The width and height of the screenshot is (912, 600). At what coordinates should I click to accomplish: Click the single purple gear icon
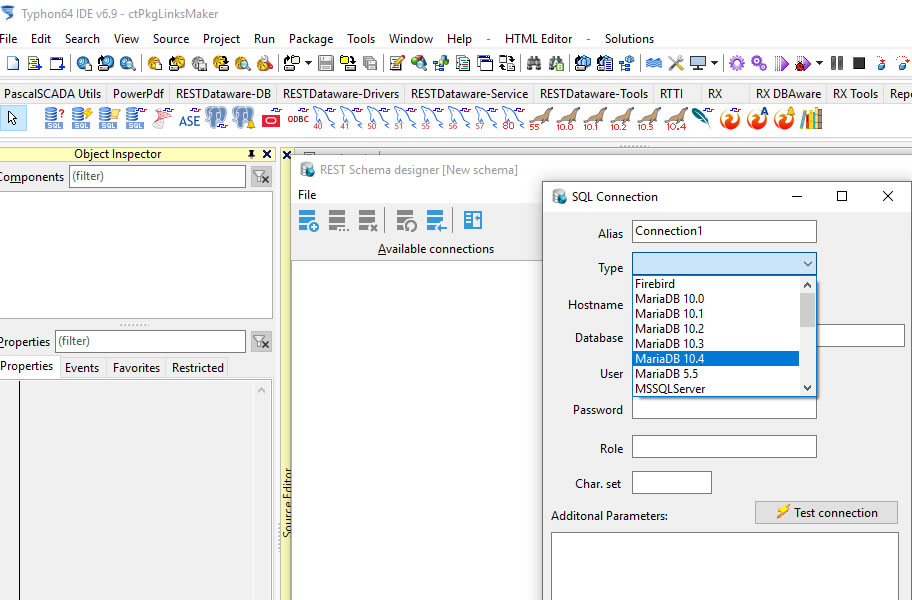736,63
